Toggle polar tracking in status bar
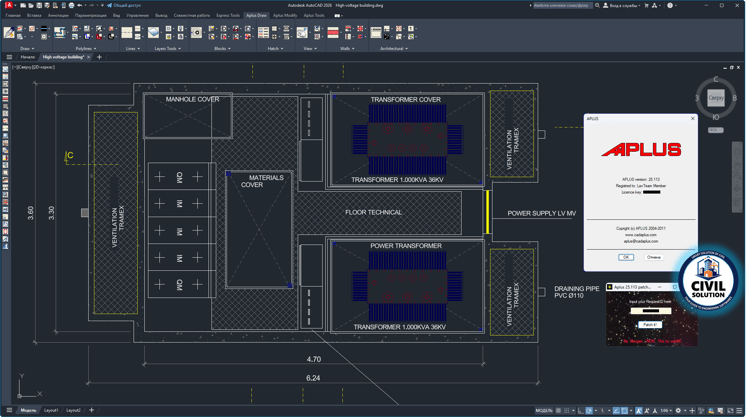 [x=589, y=410]
